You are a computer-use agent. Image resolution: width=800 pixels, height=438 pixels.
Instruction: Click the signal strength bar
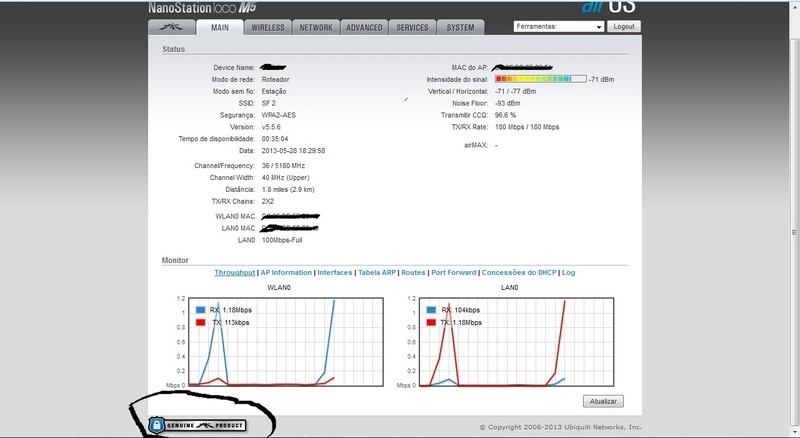pyautogui.click(x=541, y=79)
